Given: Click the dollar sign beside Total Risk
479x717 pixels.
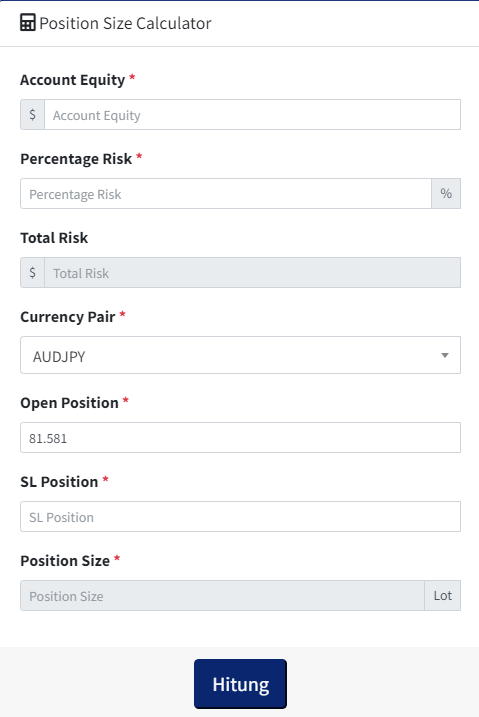Looking at the screenshot, I should 32,273.
